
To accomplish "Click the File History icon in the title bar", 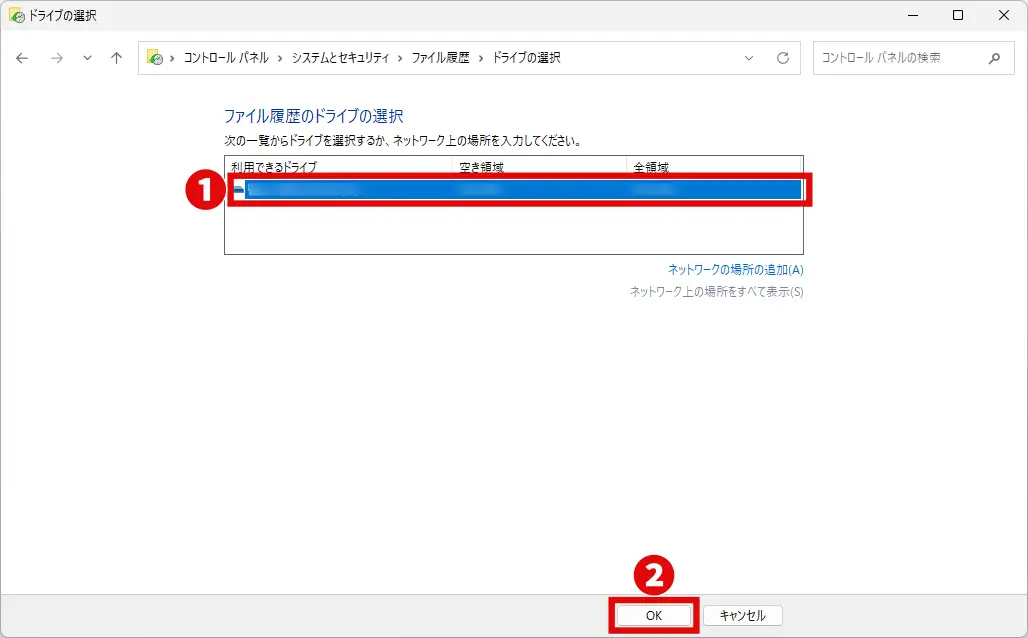I will coord(14,16).
